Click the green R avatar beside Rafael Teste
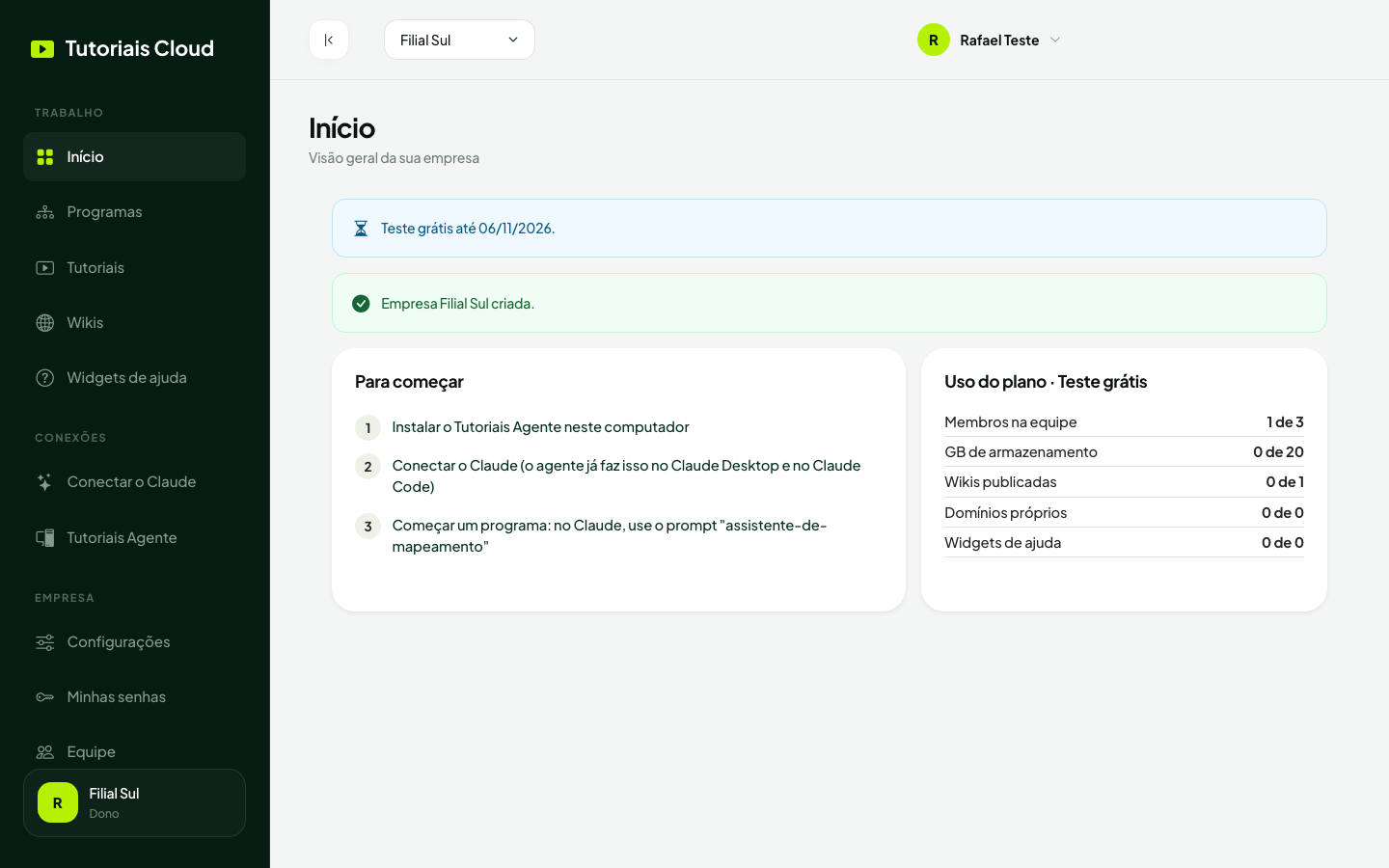 click(934, 40)
